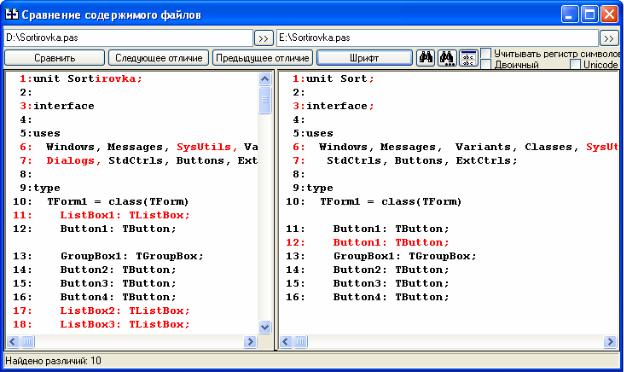Click the binoculars-with-dots Find Next icon
Screen dimensions: 624x372
(447, 58)
